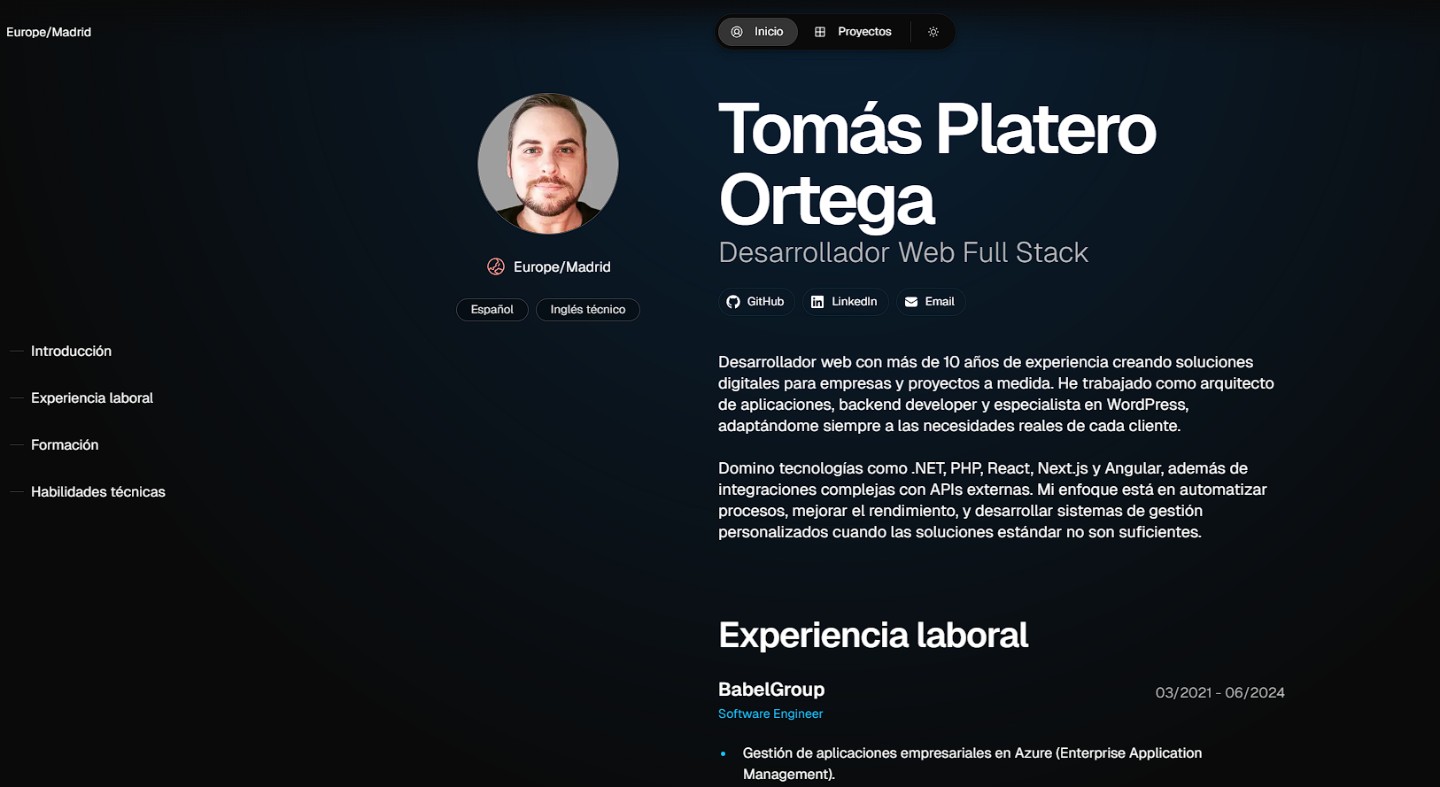Navigate to Experiencia laboral via the sidebar

[x=92, y=397]
